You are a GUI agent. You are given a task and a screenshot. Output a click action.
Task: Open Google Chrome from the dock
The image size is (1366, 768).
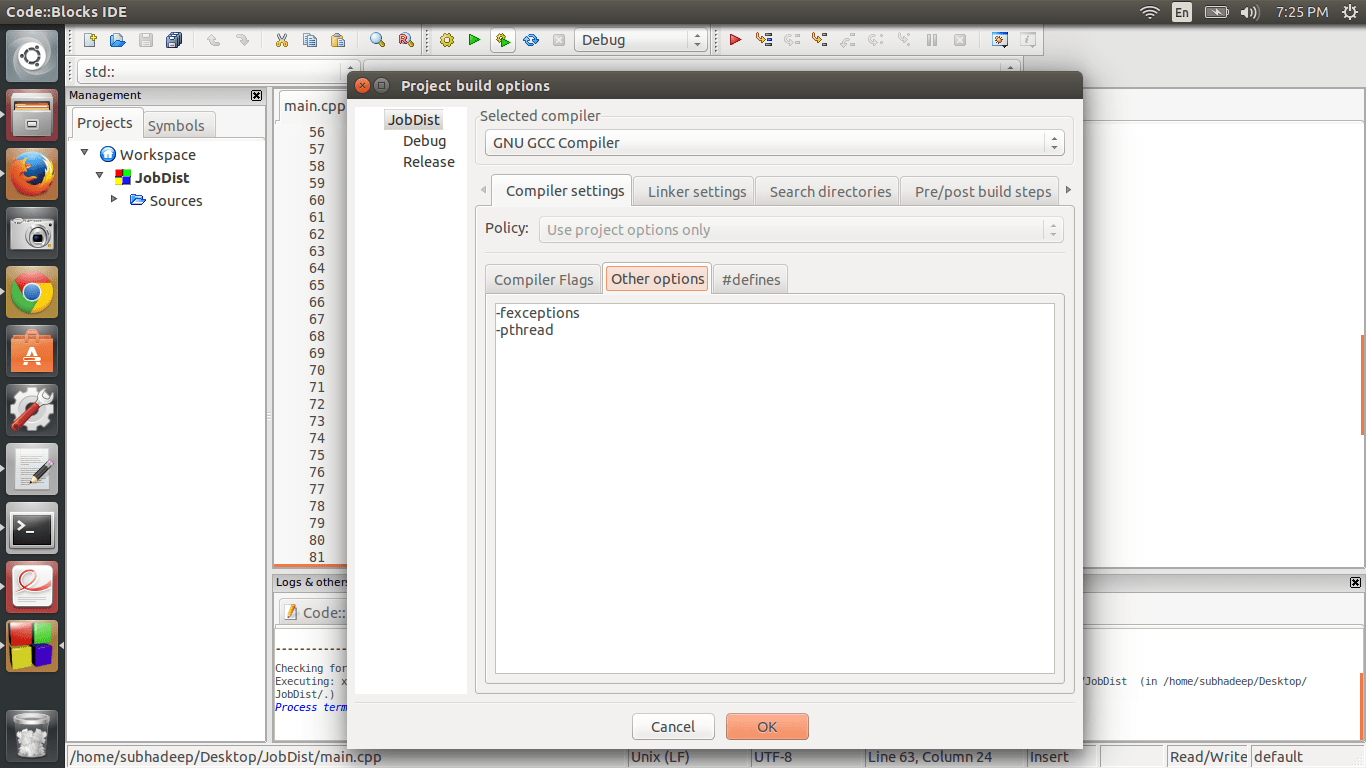(32, 292)
